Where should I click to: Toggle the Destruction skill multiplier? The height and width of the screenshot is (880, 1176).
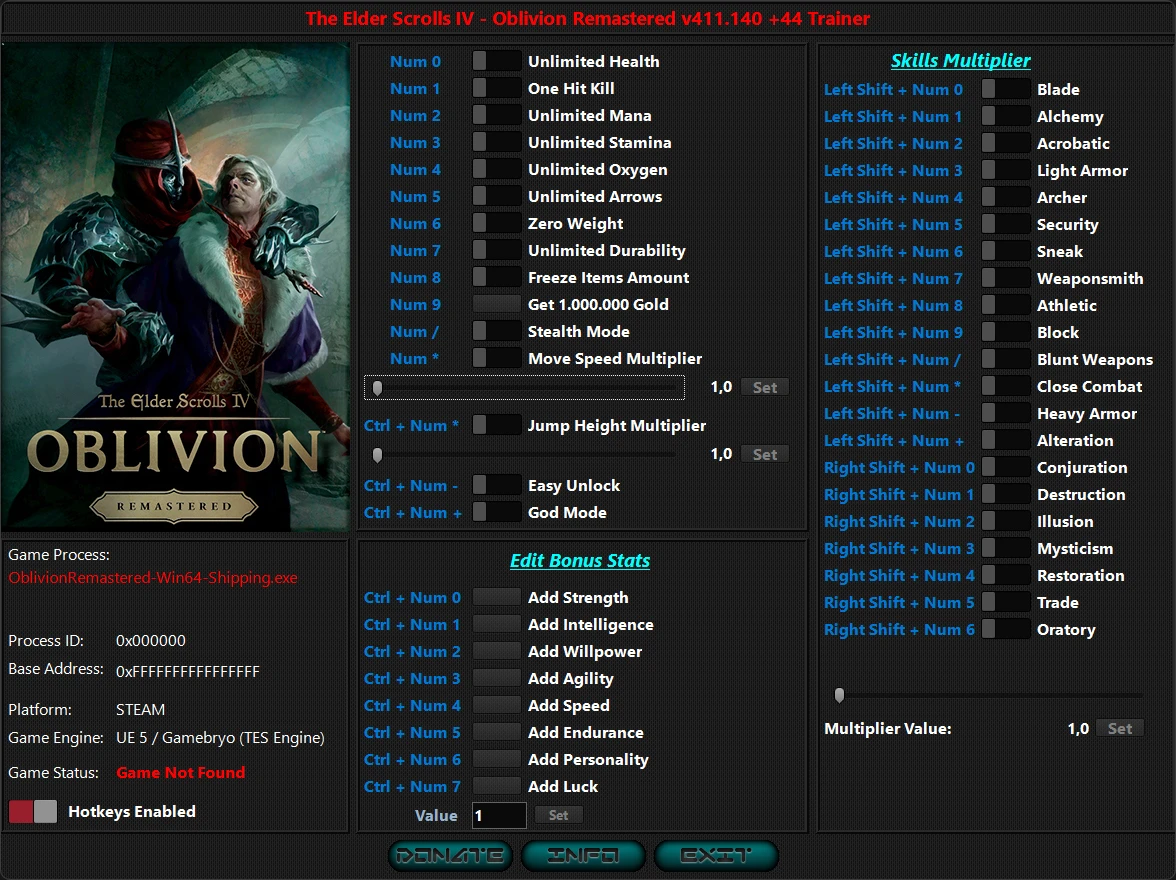1005,494
